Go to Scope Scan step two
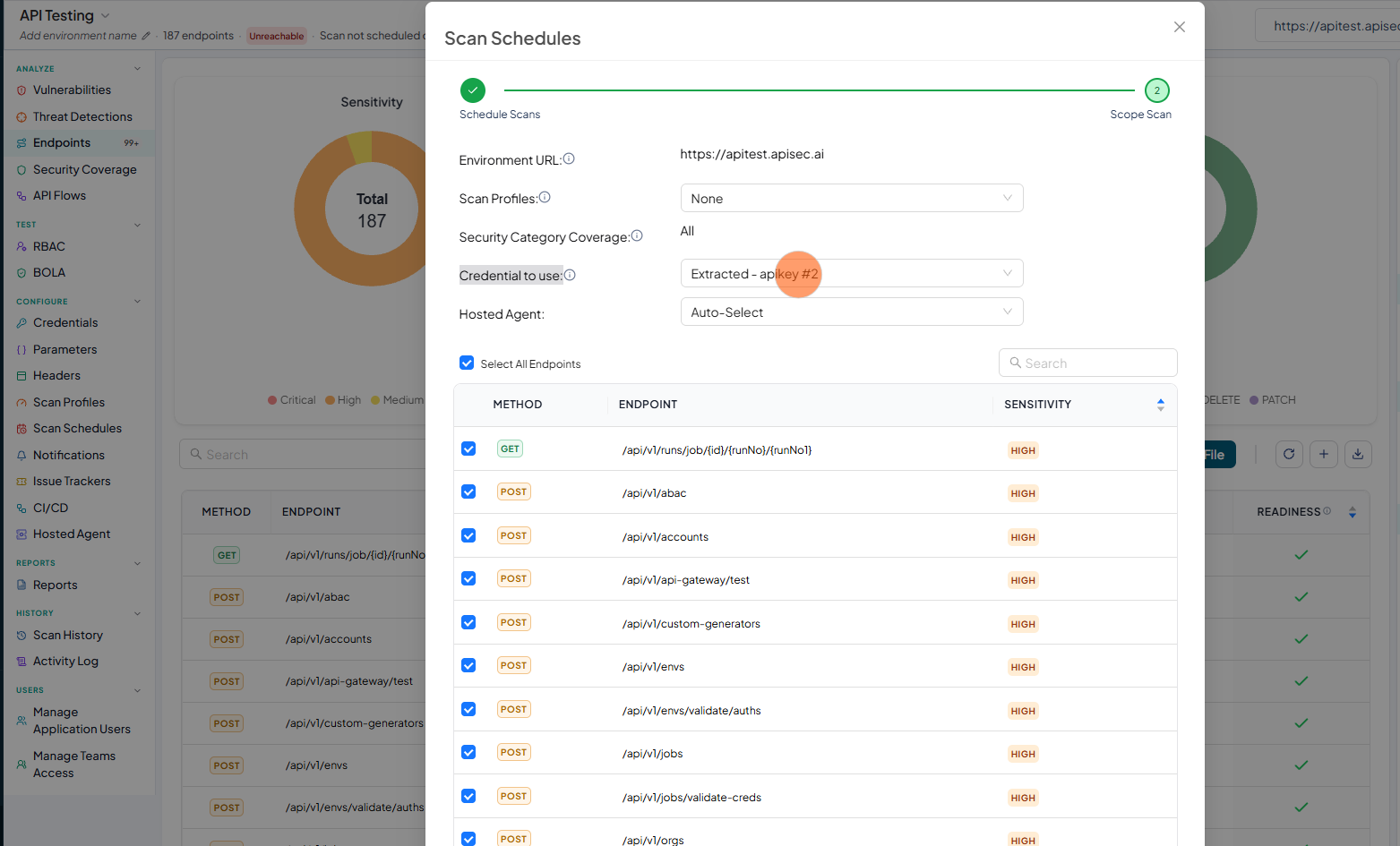This screenshot has height=846, width=1400. [x=1157, y=90]
